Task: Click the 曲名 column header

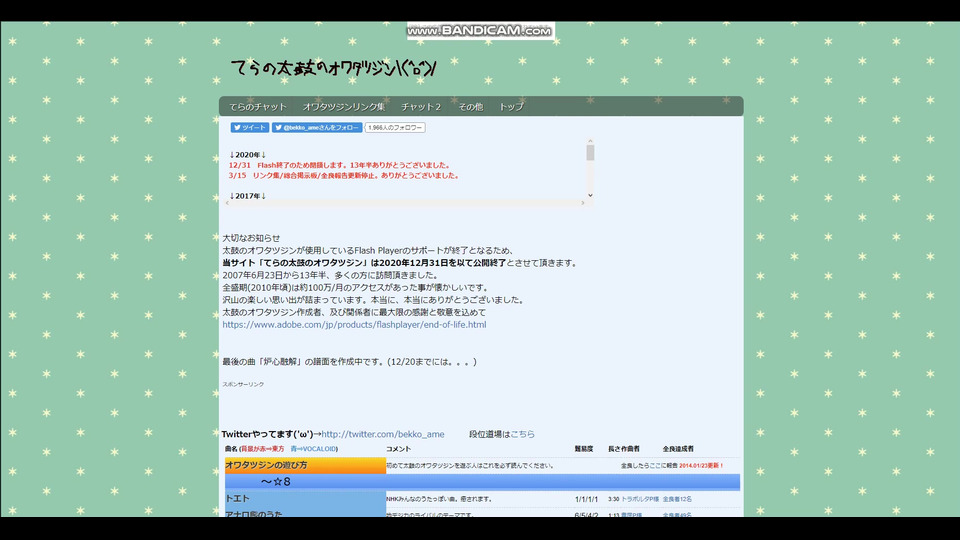Action: (230, 449)
